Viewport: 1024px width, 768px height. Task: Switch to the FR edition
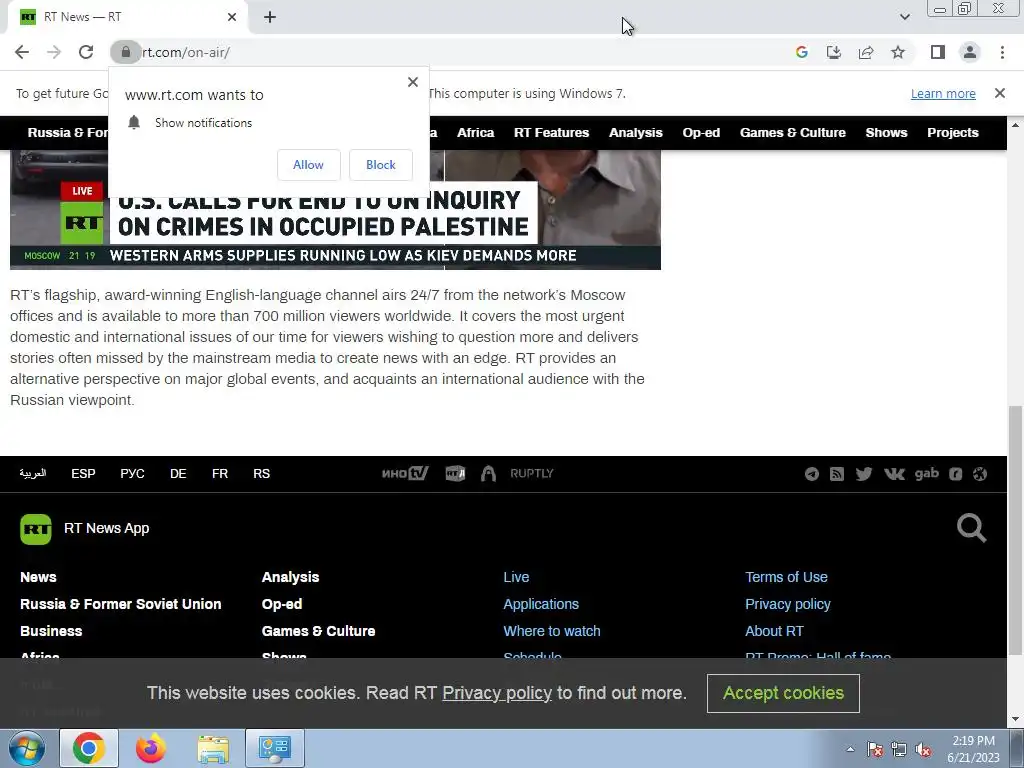point(220,473)
